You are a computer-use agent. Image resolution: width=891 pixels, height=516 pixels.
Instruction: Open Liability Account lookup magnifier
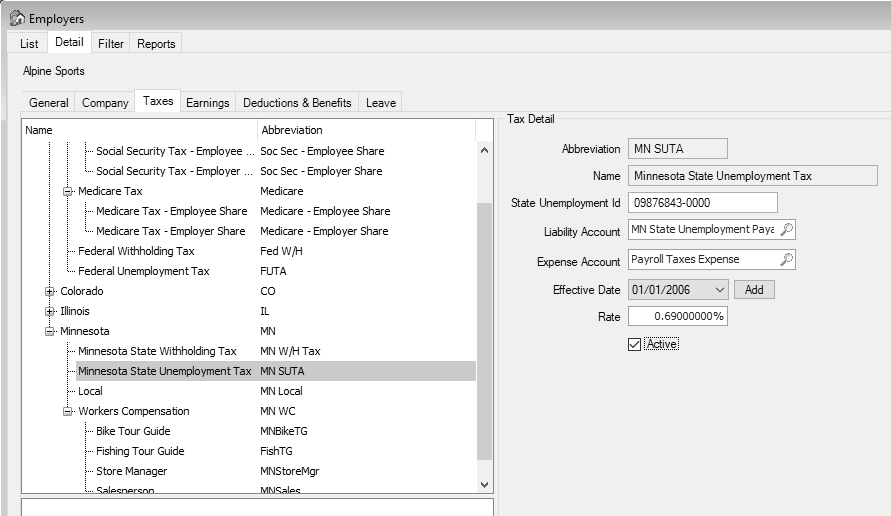point(786,230)
